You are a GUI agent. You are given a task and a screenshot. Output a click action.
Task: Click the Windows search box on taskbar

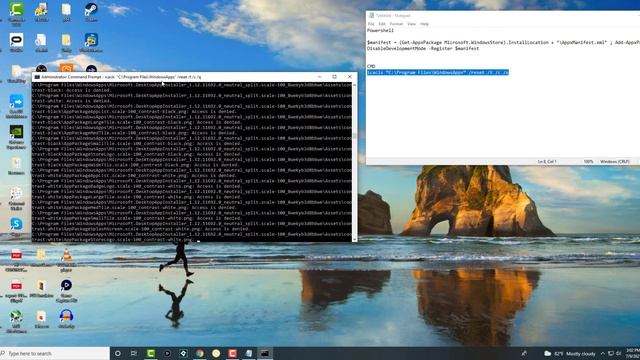click(55, 353)
